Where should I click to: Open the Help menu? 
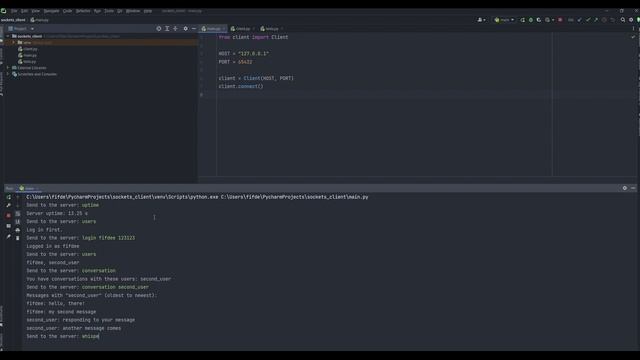tap(148, 11)
